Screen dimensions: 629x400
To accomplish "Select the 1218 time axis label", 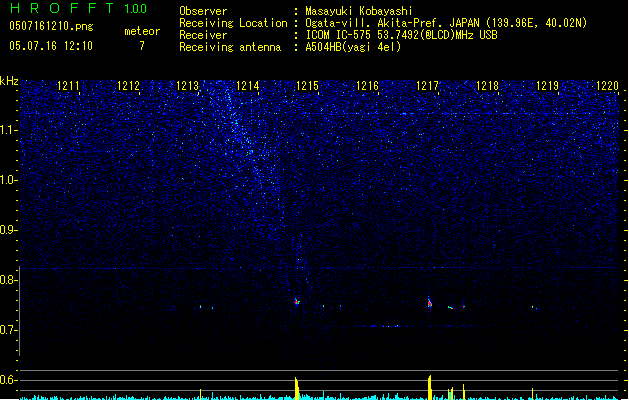I will [x=487, y=86].
